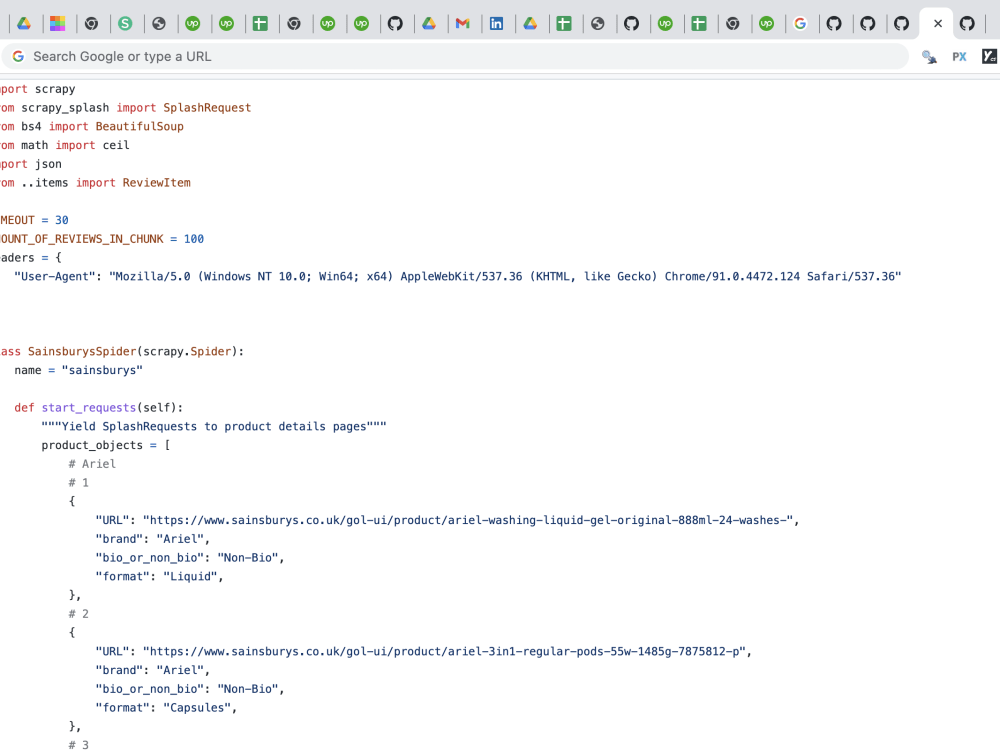Open the GitHub tab right of the active tab

[967, 24]
